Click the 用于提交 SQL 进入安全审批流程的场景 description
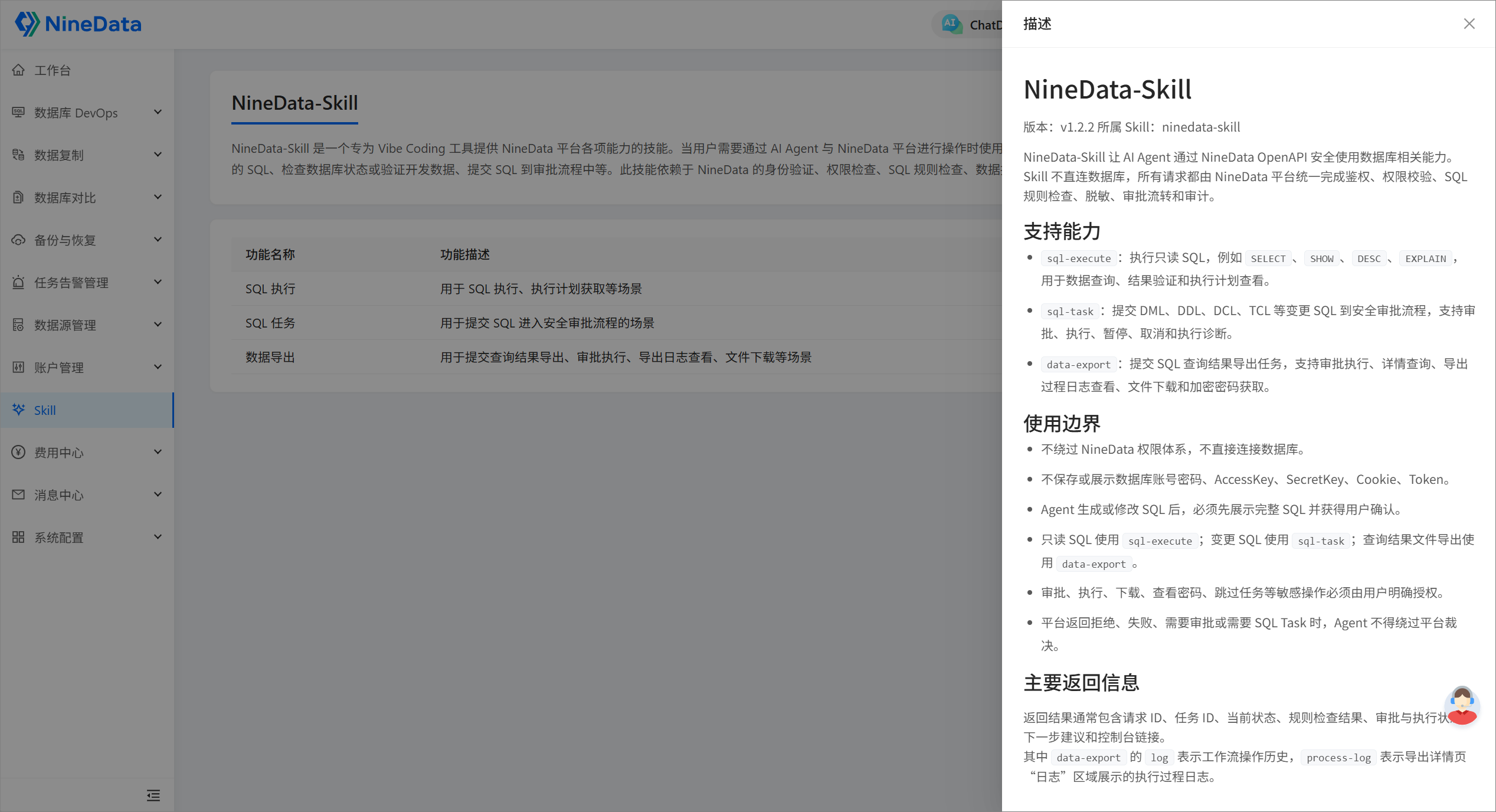1496x812 pixels. click(548, 323)
